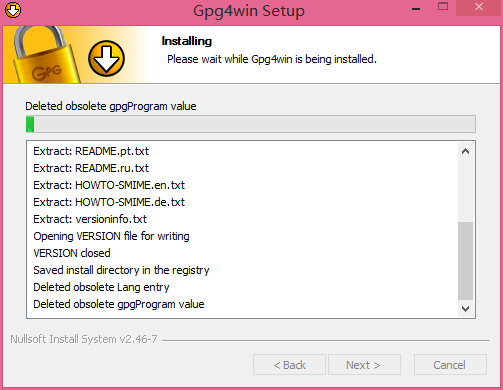The height and width of the screenshot is (390, 503).
Task: Select last log line 'Deleted obsolete gpgProgram value'
Action: pos(119,304)
